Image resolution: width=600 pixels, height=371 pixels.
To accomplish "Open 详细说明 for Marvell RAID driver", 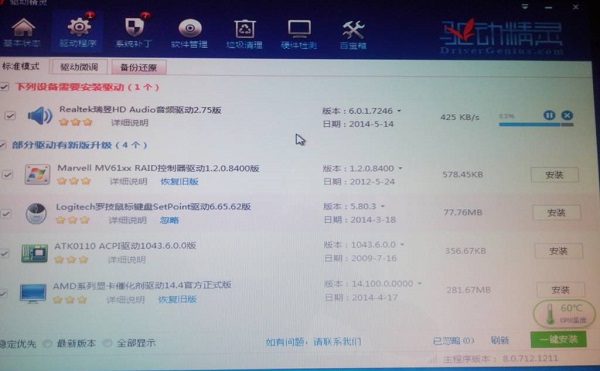I will point(129,181).
